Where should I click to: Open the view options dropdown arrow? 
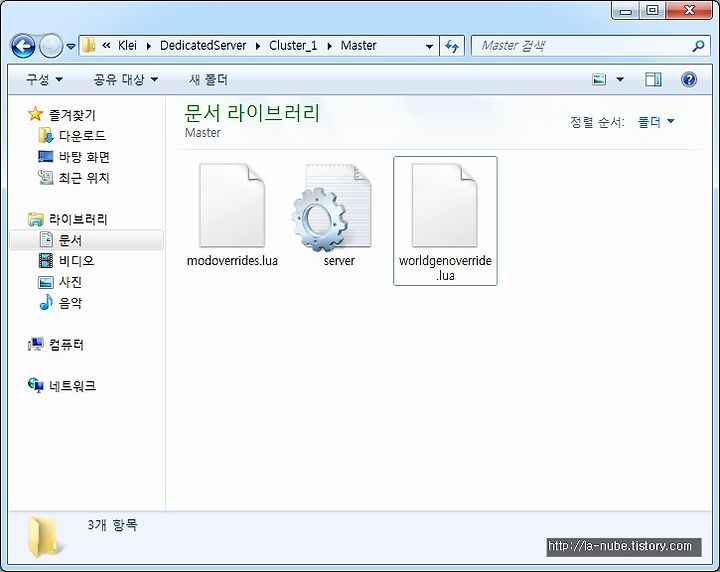point(620,80)
